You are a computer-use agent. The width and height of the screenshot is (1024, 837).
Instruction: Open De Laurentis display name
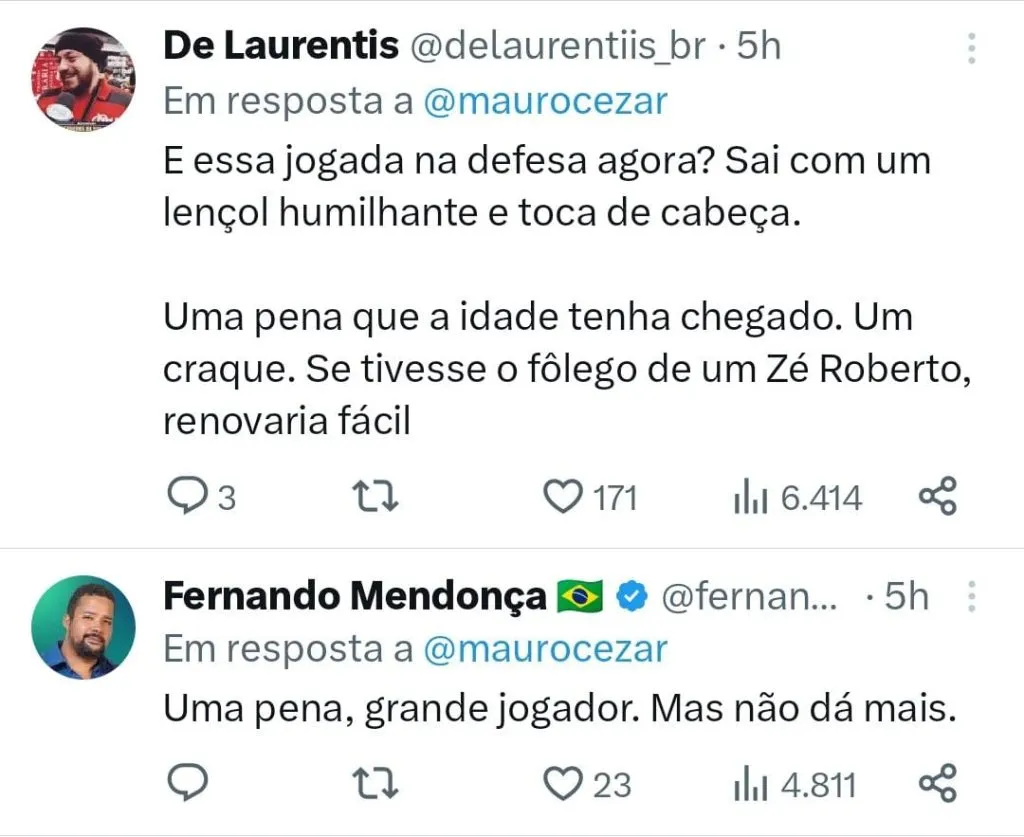tap(280, 46)
